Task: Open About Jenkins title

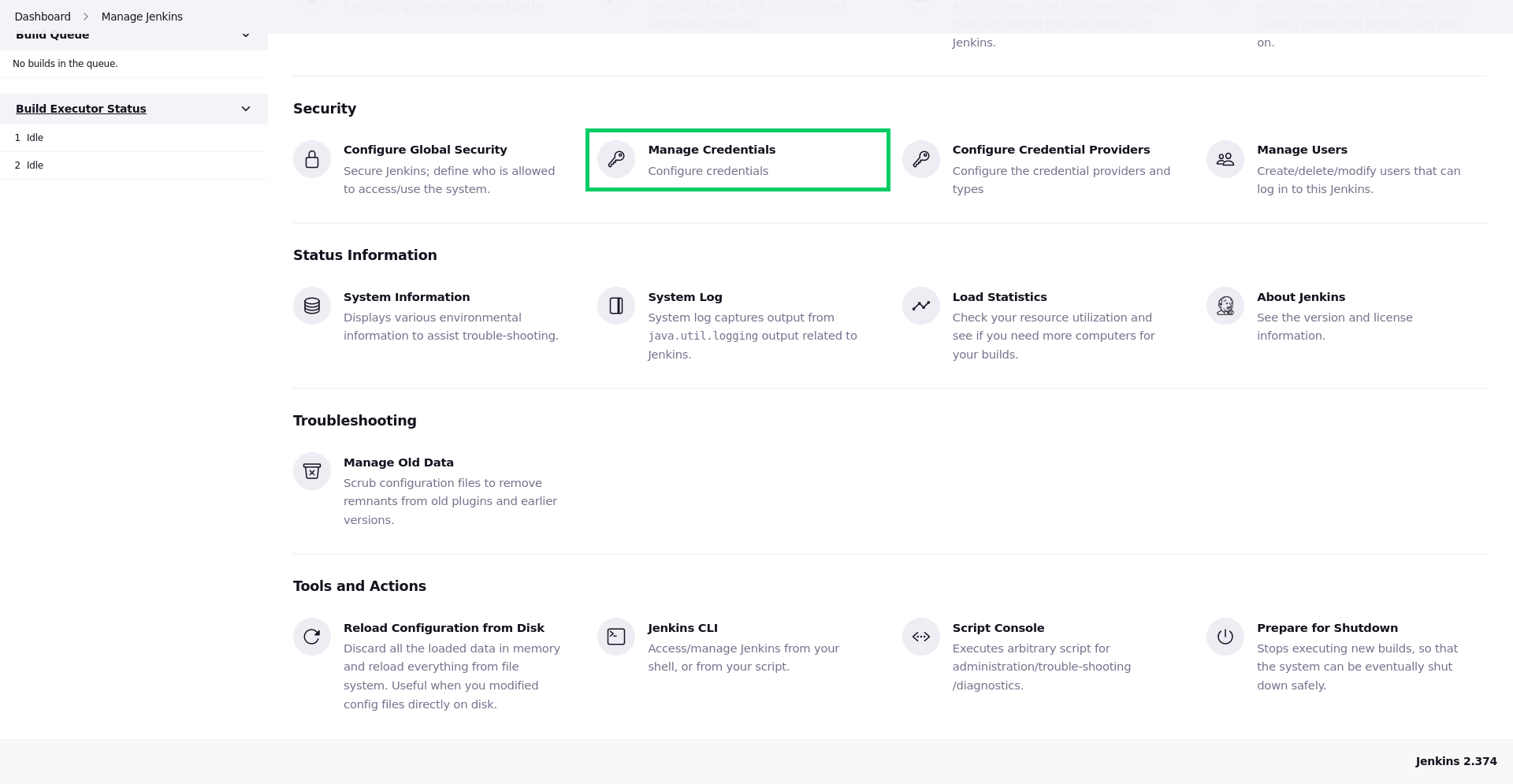Action: (x=1301, y=297)
